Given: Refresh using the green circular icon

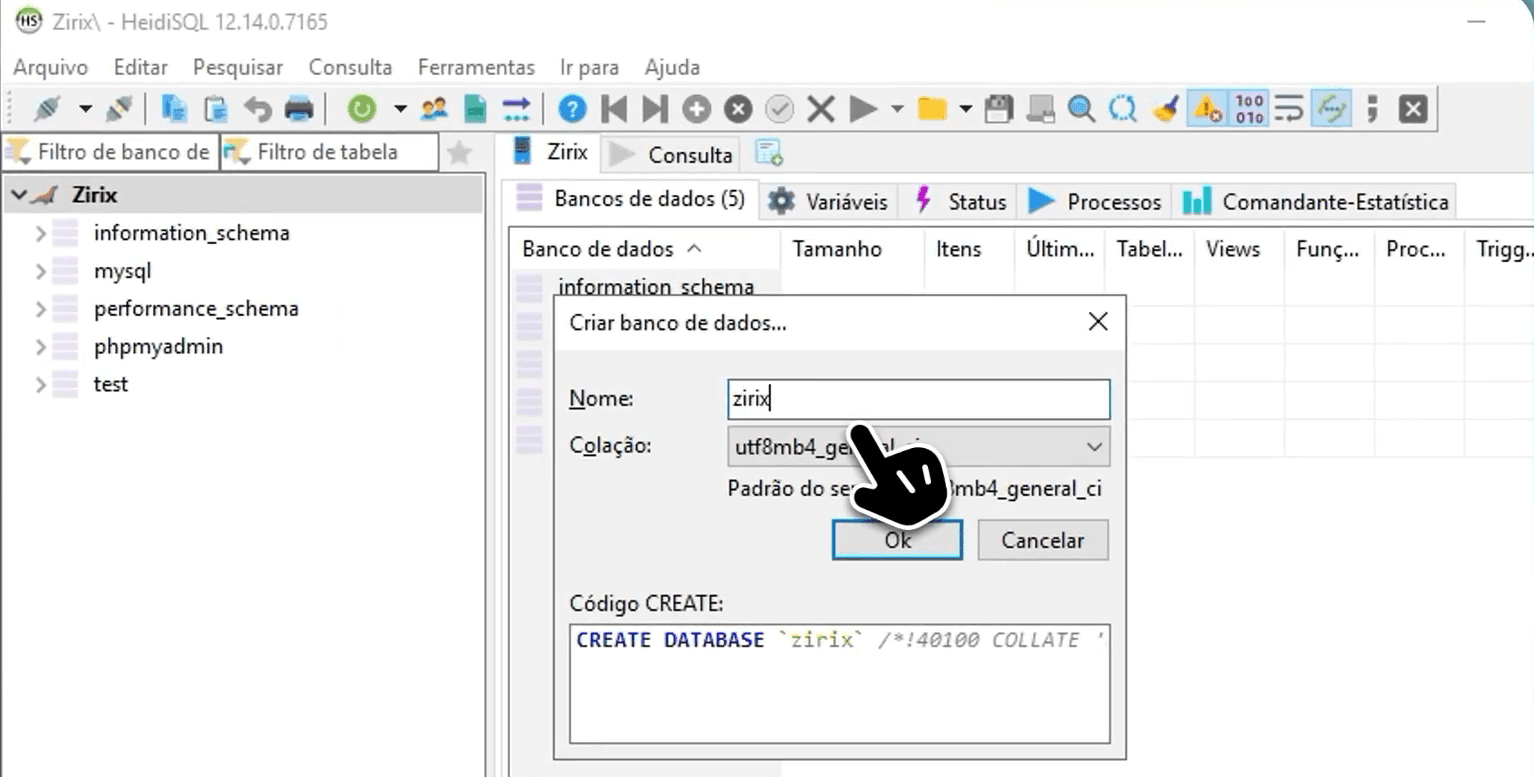Looking at the screenshot, I should pos(361,108).
